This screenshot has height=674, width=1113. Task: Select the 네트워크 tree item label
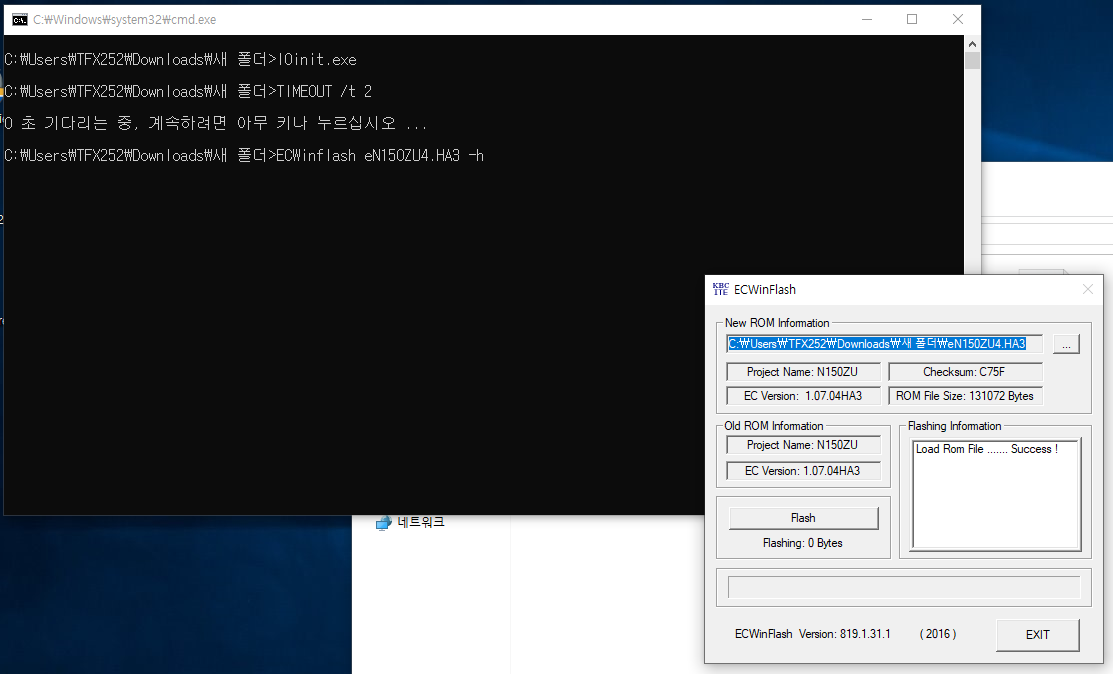pos(421,522)
